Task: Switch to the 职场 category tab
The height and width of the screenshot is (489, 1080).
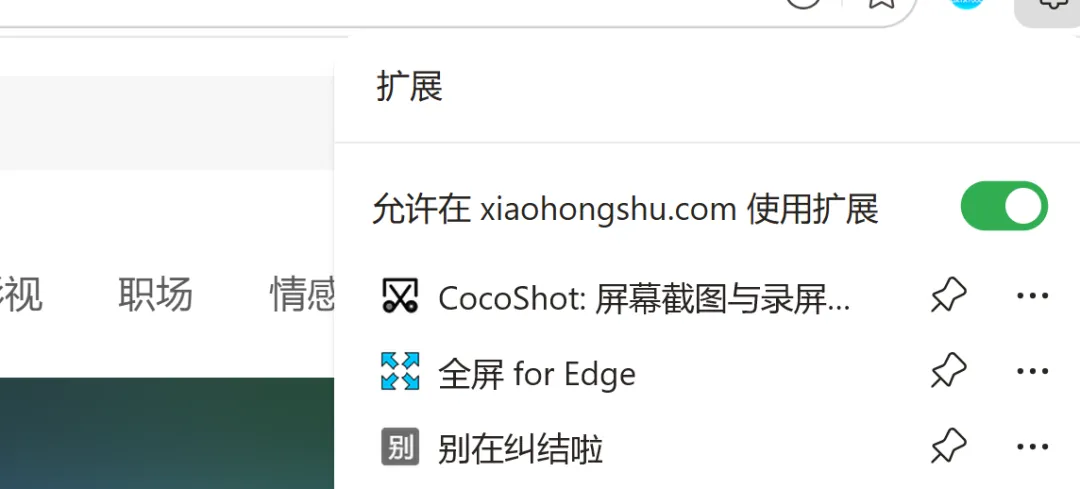Action: click(x=155, y=294)
